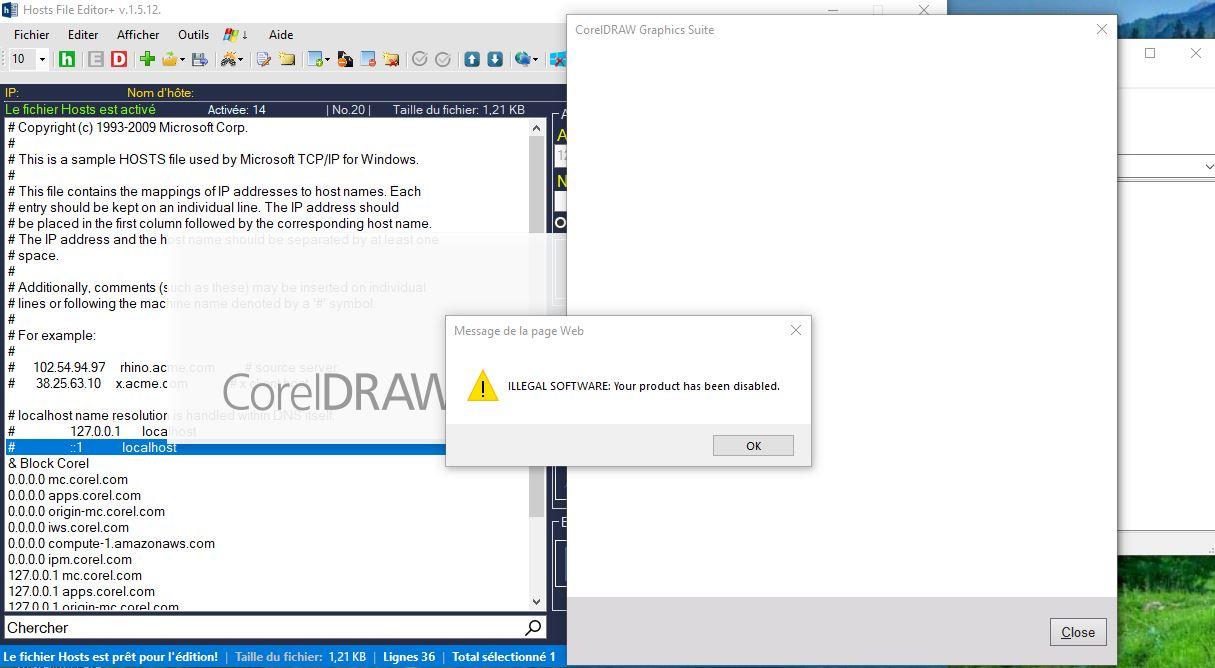Expand the add-document icon's dropdown arrow
The width and height of the screenshot is (1215, 668).
click(x=327, y=59)
